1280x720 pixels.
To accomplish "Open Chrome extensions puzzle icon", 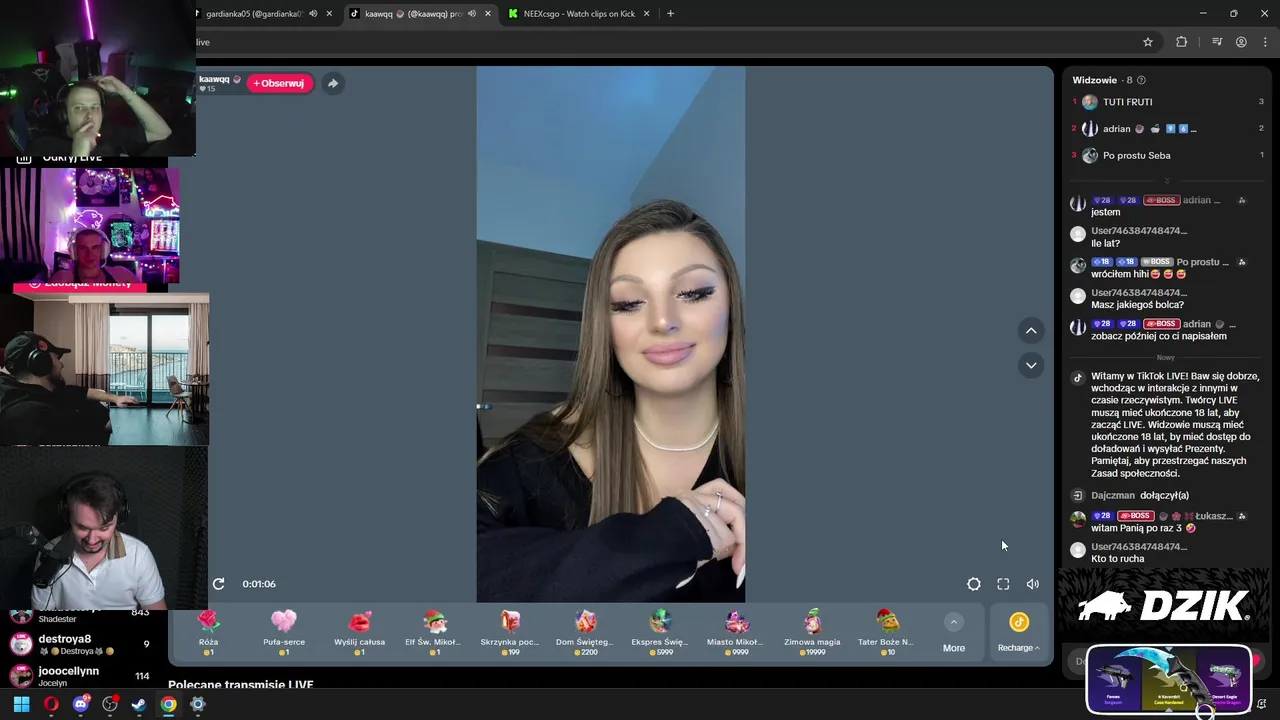I will tap(1181, 42).
